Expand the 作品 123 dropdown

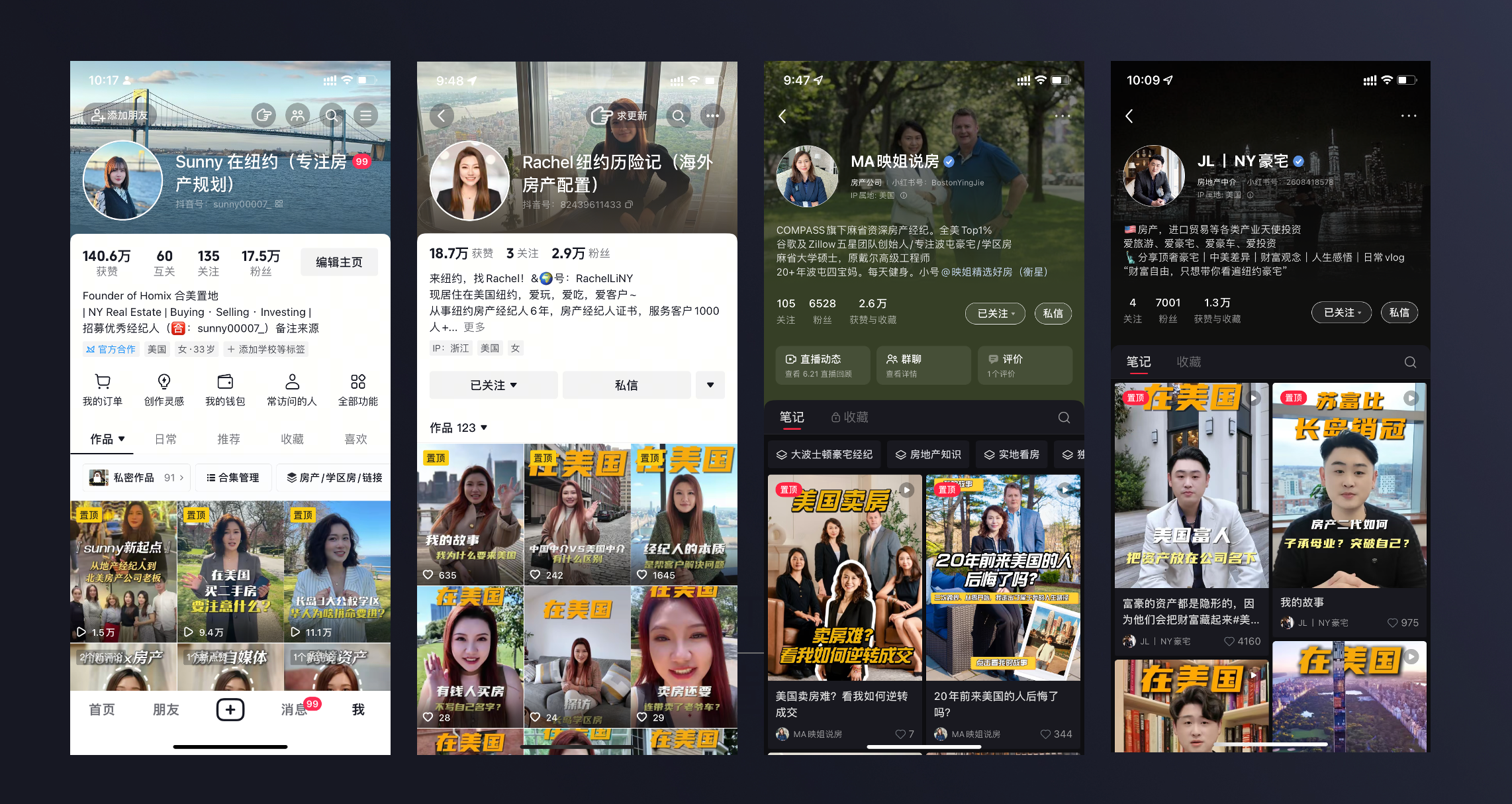pyautogui.click(x=459, y=428)
